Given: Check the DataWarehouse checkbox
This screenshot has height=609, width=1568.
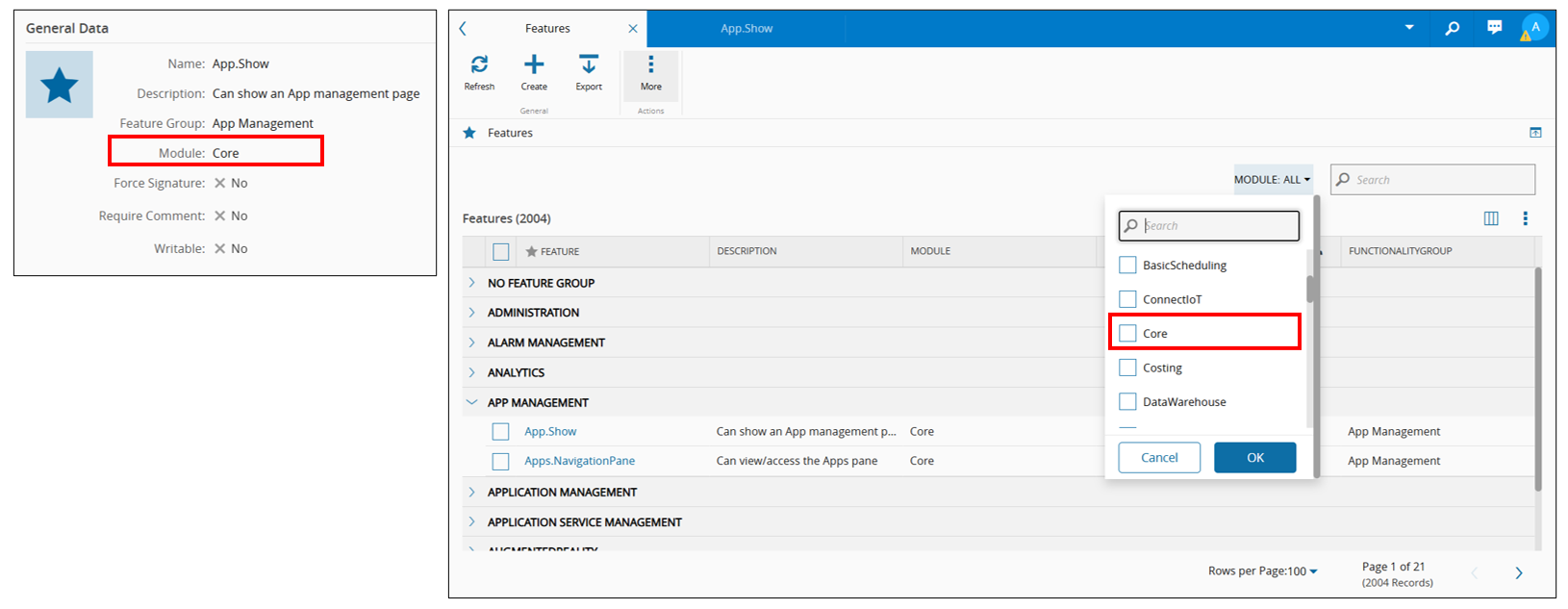Looking at the screenshot, I should click(x=1127, y=402).
